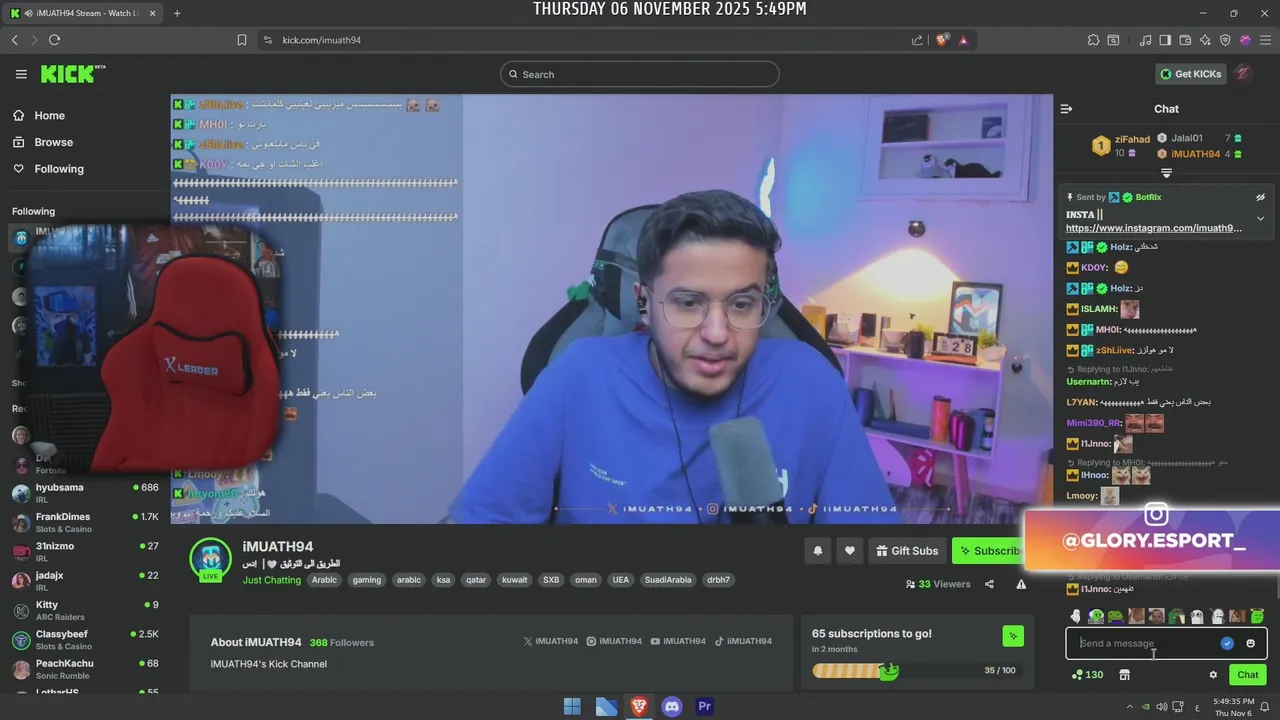This screenshot has height=720, width=1280.
Task: Click the Just Chatting category link
Action: (271, 580)
